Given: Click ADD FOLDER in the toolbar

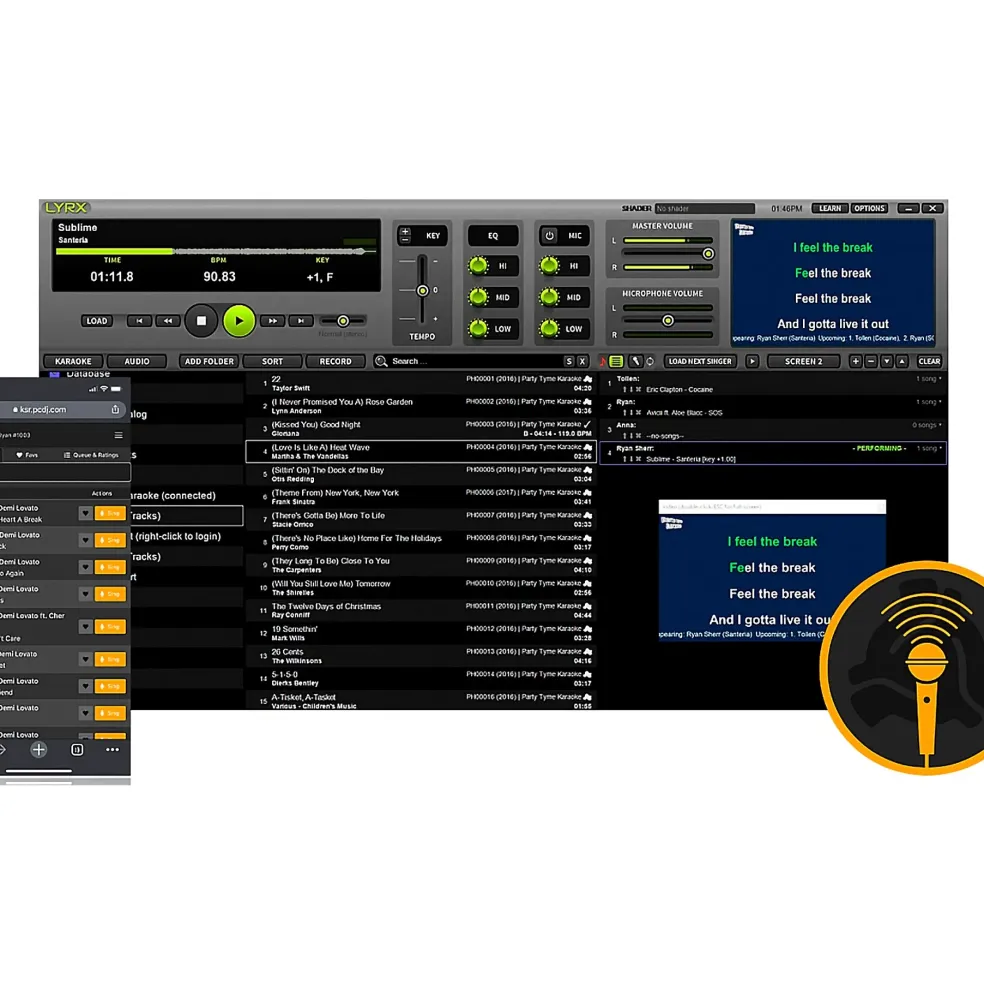Looking at the screenshot, I should coord(209,361).
